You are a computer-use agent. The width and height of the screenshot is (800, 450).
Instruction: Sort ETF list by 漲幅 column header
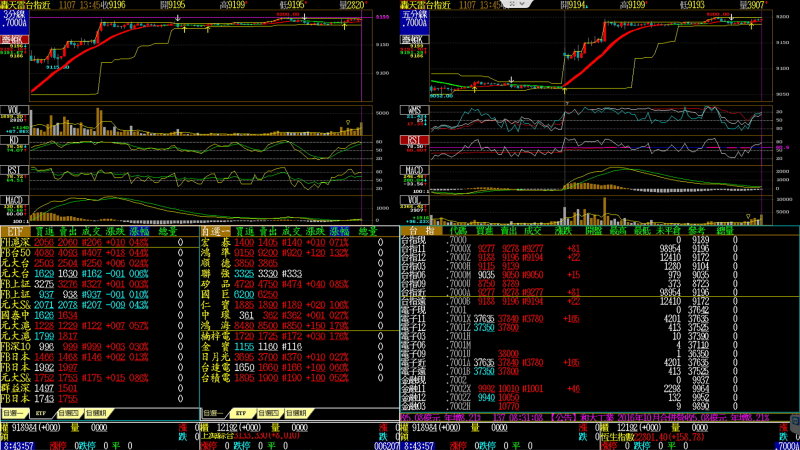pyautogui.click(x=136, y=230)
